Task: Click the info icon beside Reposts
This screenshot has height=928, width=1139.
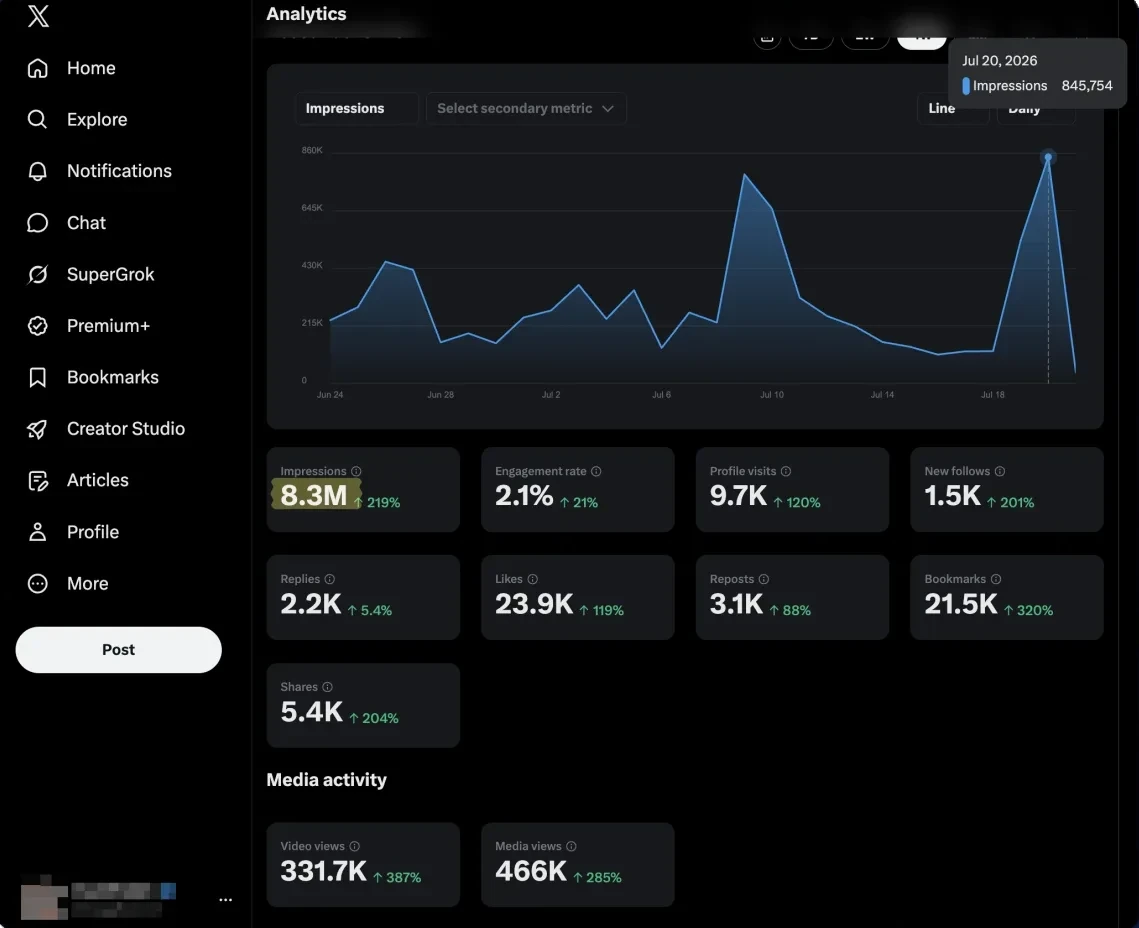Action: pyautogui.click(x=763, y=579)
